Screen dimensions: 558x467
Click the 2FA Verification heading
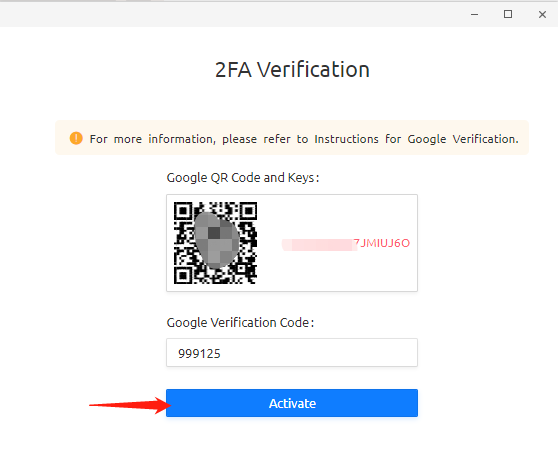pos(292,69)
